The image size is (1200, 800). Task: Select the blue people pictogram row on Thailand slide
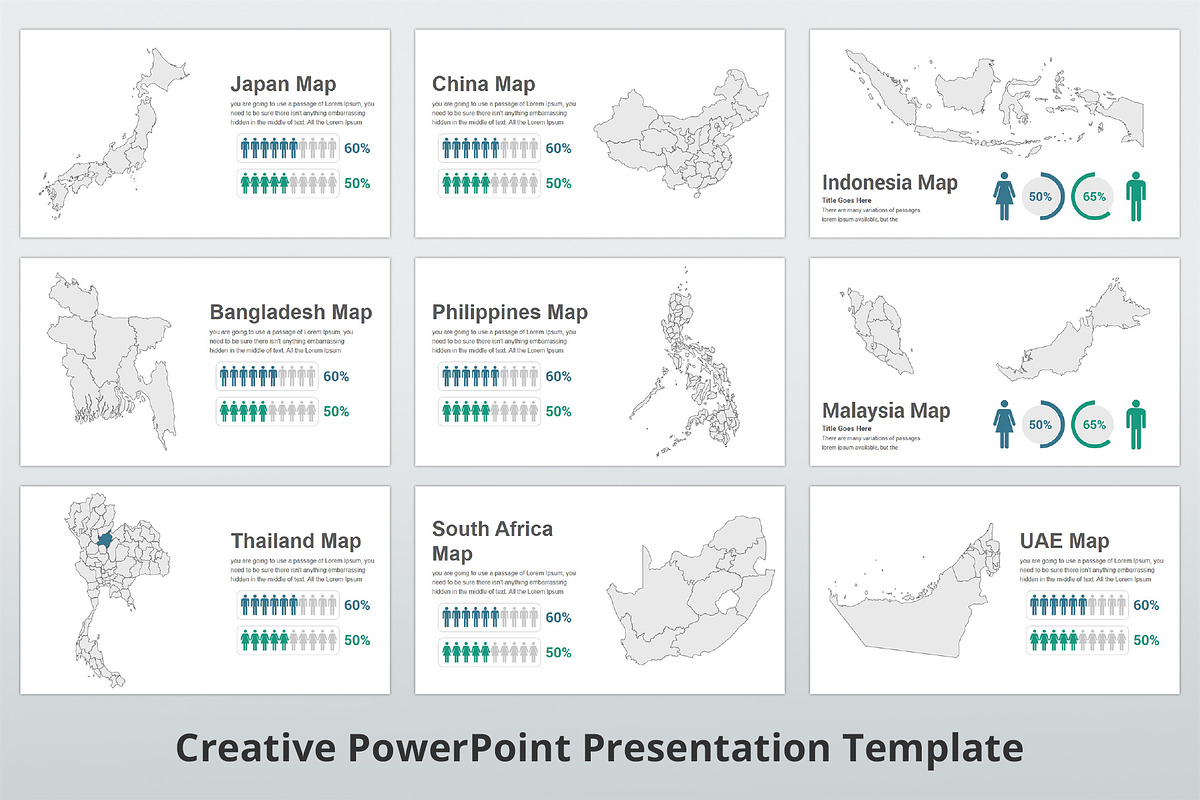[288, 605]
